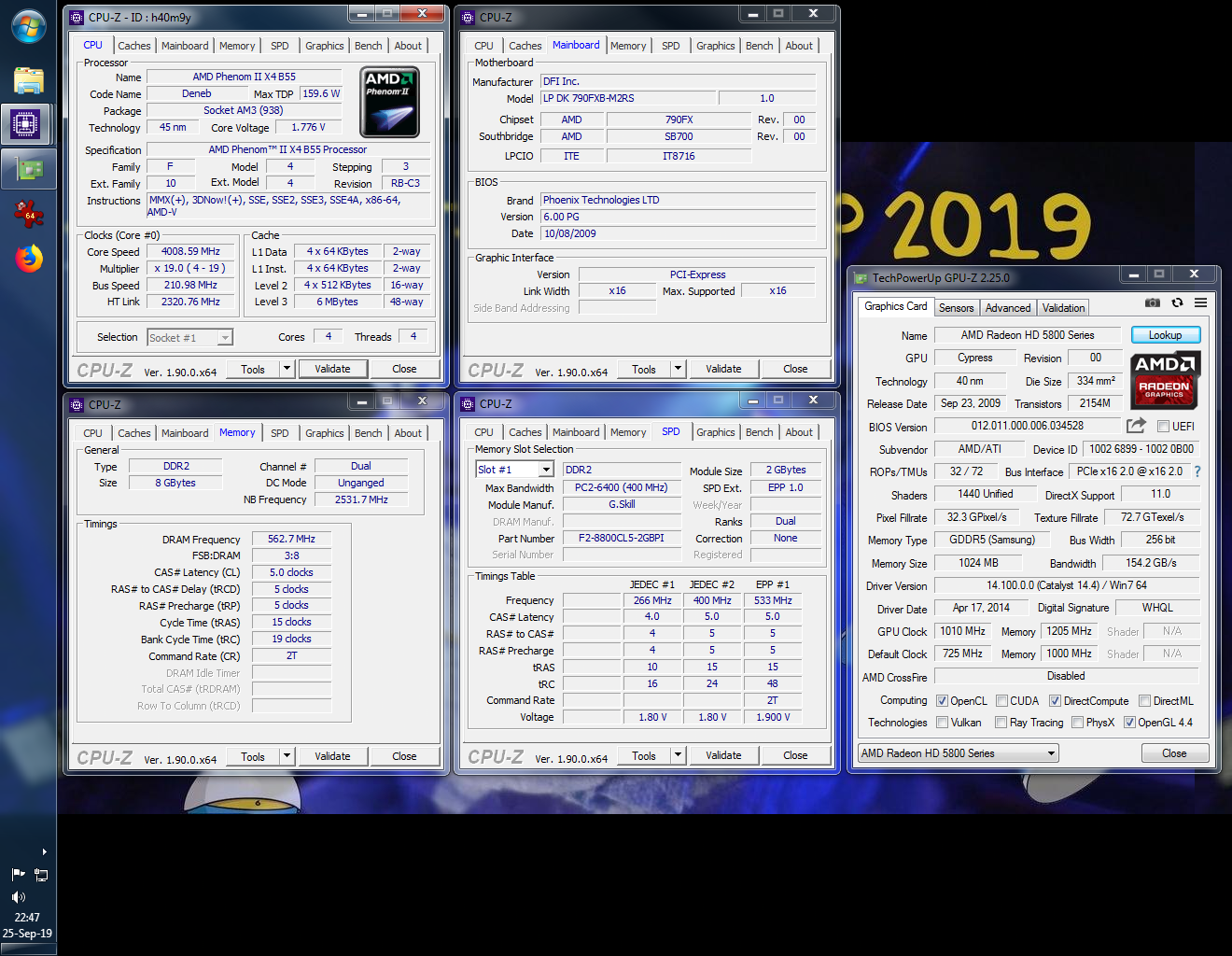Screen dimensions: 1232x956
Task: Click the GPU-Z BIOS export share icon
Action: [1136, 426]
